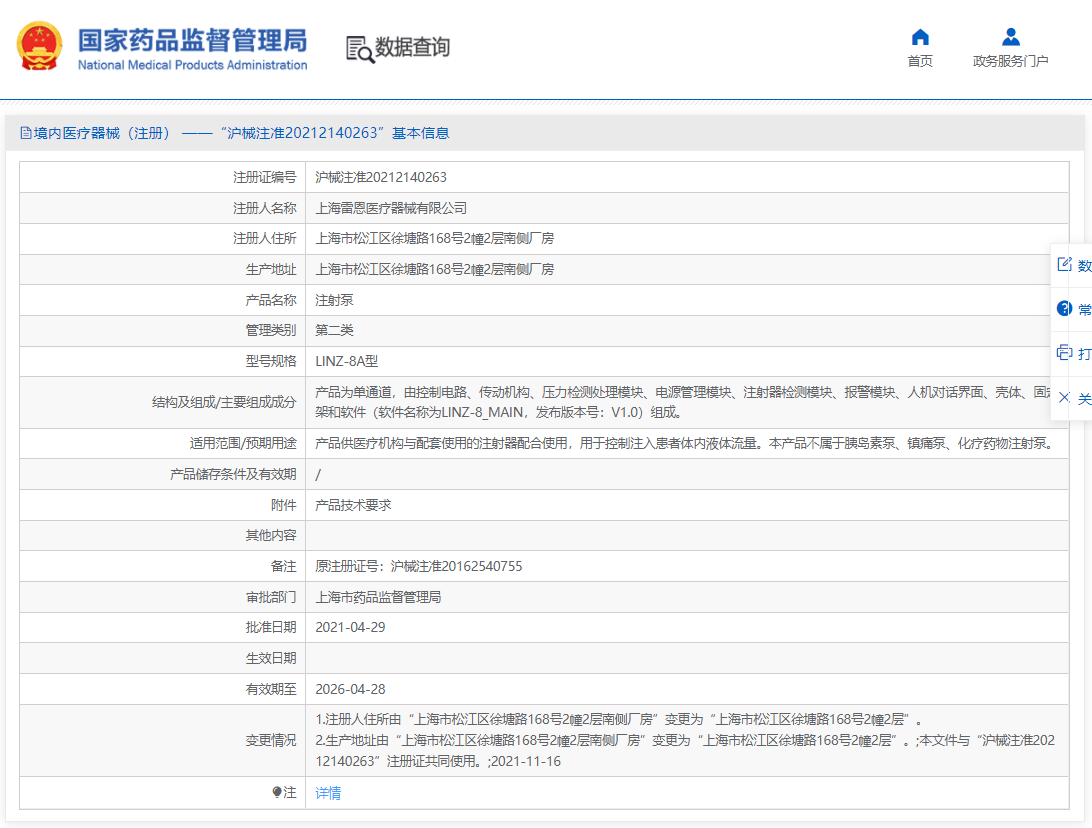This screenshot has width=1092, height=828.
Task: Click the 附件 row label
Action: [x=283, y=506]
